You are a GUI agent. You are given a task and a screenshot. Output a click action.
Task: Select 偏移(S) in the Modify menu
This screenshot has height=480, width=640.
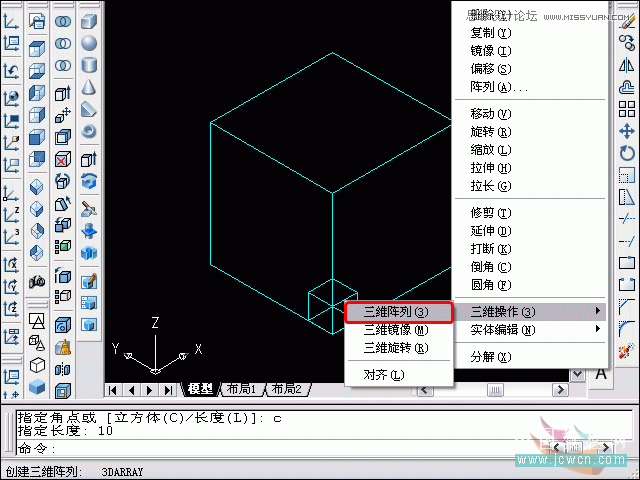pyautogui.click(x=530, y=69)
